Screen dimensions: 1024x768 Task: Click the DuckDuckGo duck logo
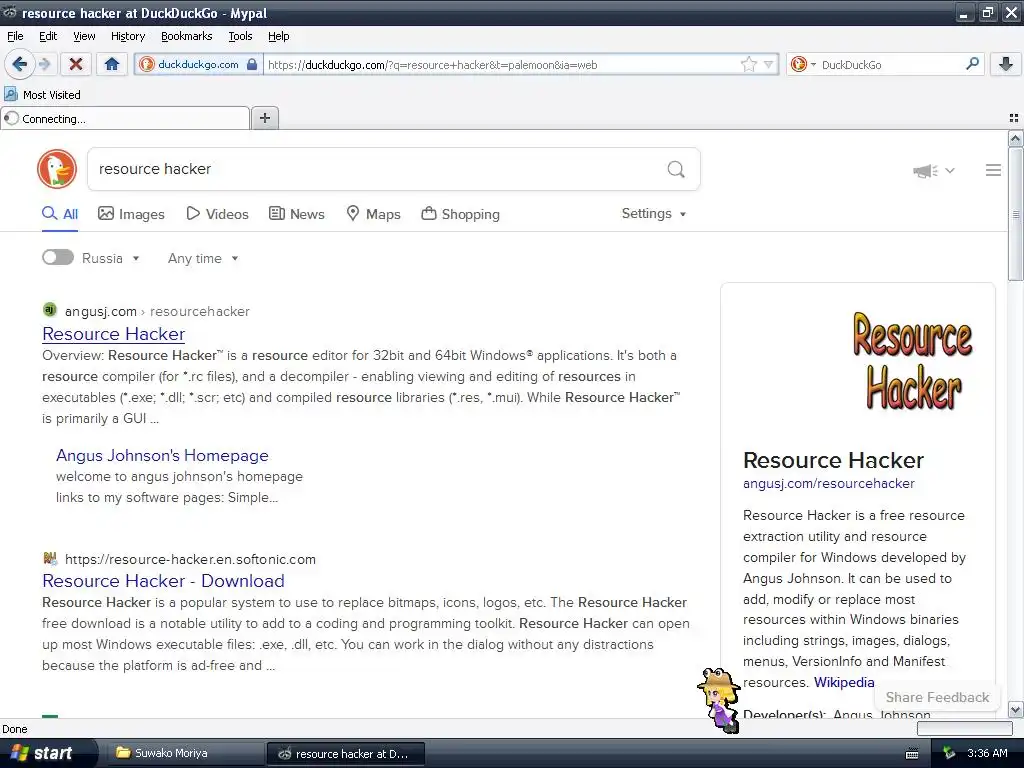tap(57, 169)
